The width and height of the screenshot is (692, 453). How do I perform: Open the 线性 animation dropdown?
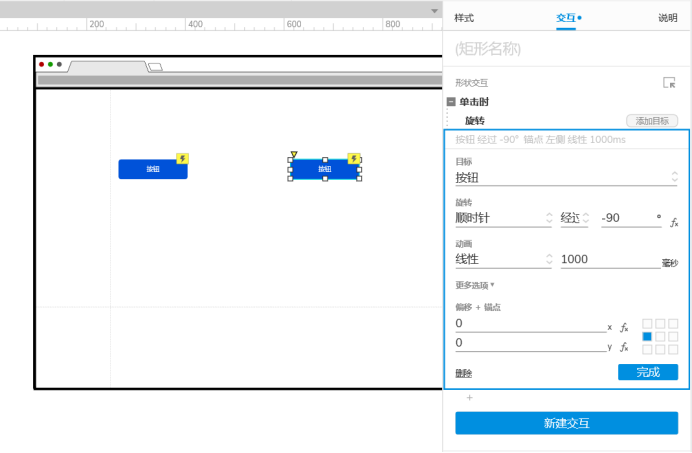pos(504,259)
